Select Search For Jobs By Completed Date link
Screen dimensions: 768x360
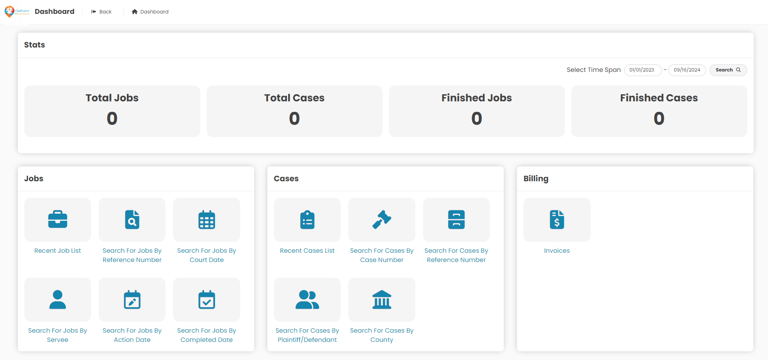click(x=206, y=335)
